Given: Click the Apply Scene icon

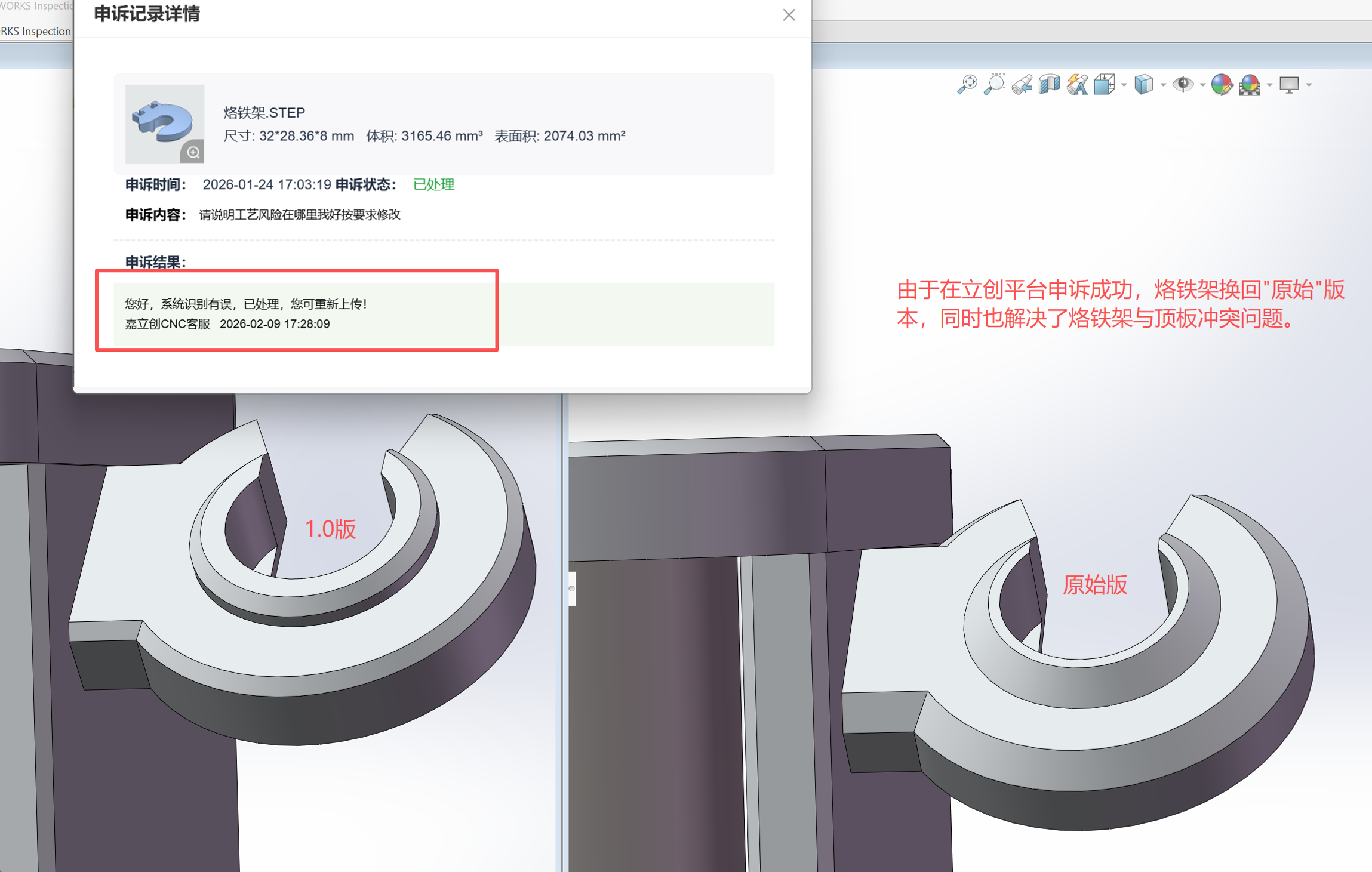Looking at the screenshot, I should pos(1250,85).
